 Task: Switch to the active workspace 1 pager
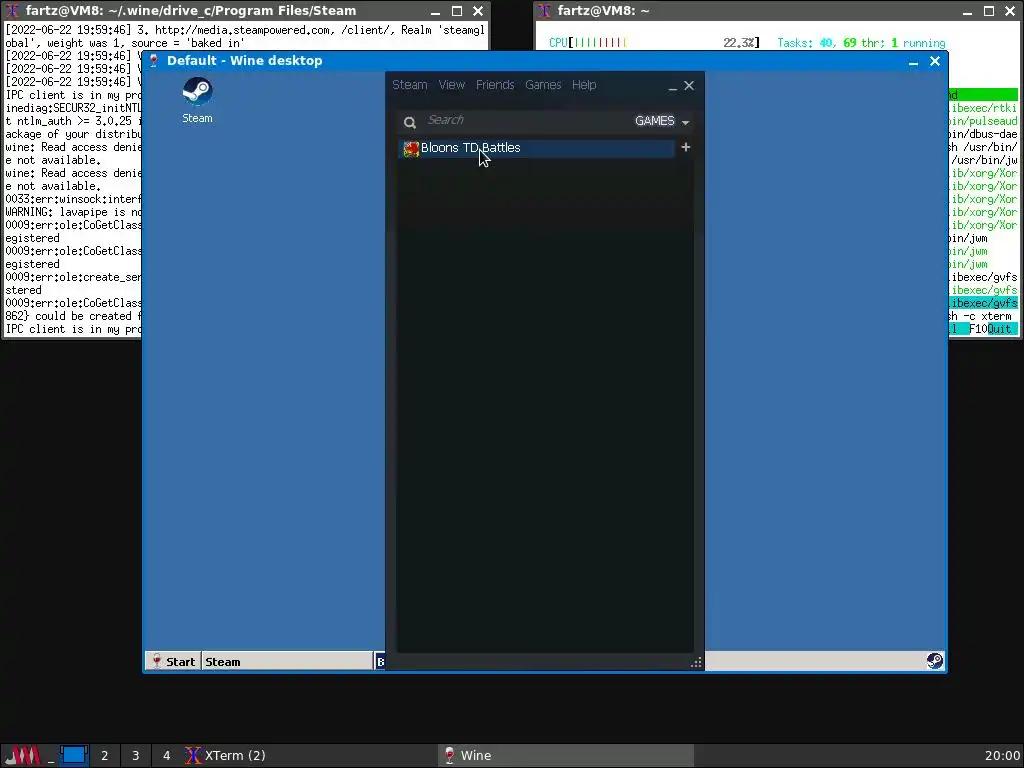point(74,756)
